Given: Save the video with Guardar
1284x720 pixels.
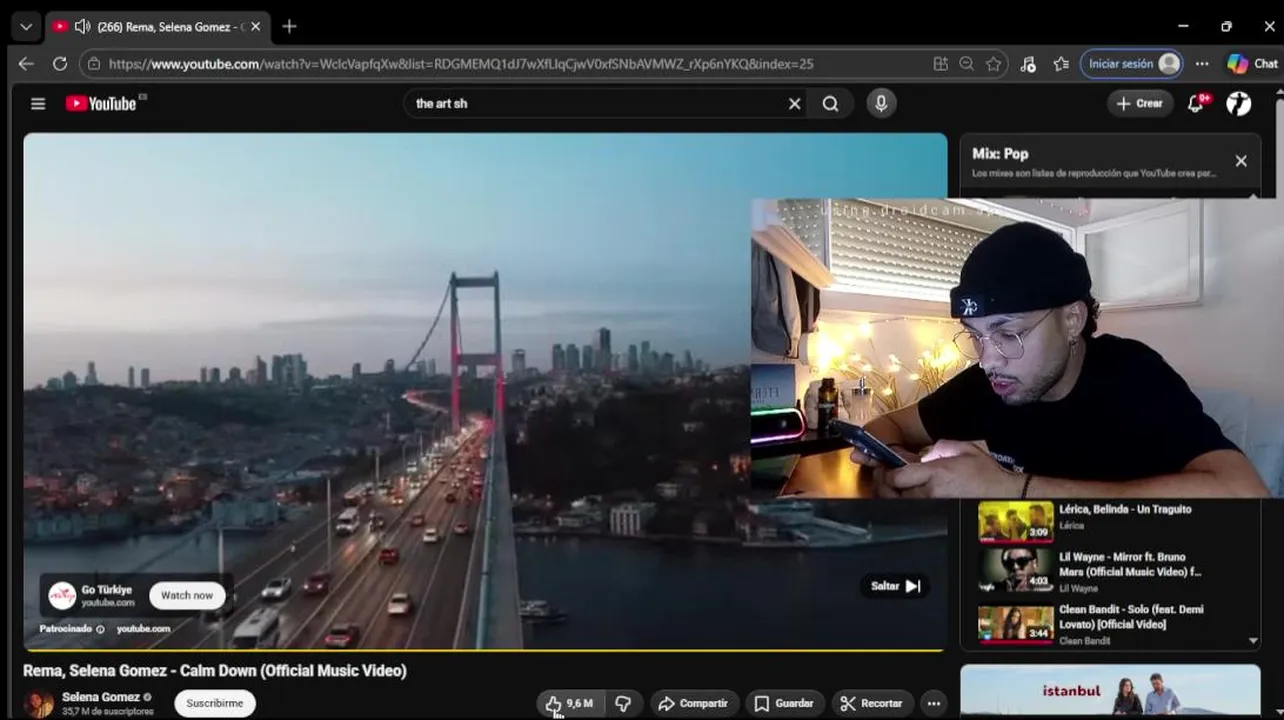Looking at the screenshot, I should [x=785, y=704].
